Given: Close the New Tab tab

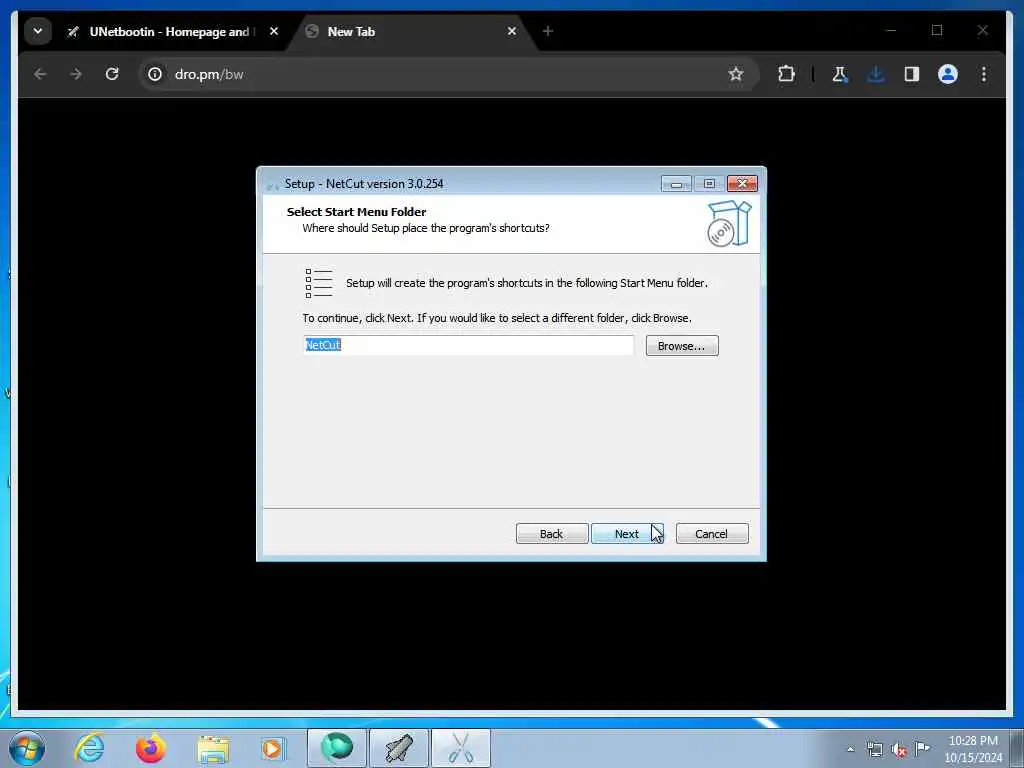Looking at the screenshot, I should pos(512,31).
